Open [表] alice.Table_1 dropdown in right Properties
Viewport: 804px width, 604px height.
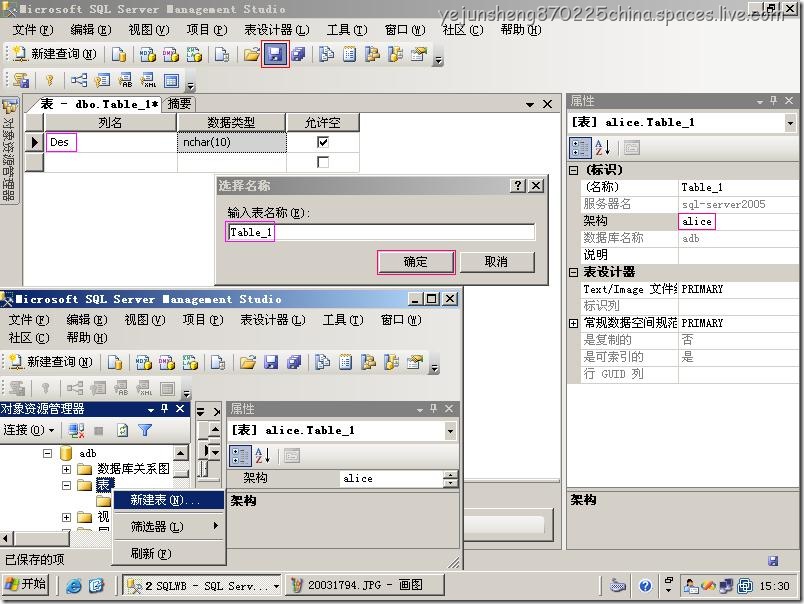(790, 123)
